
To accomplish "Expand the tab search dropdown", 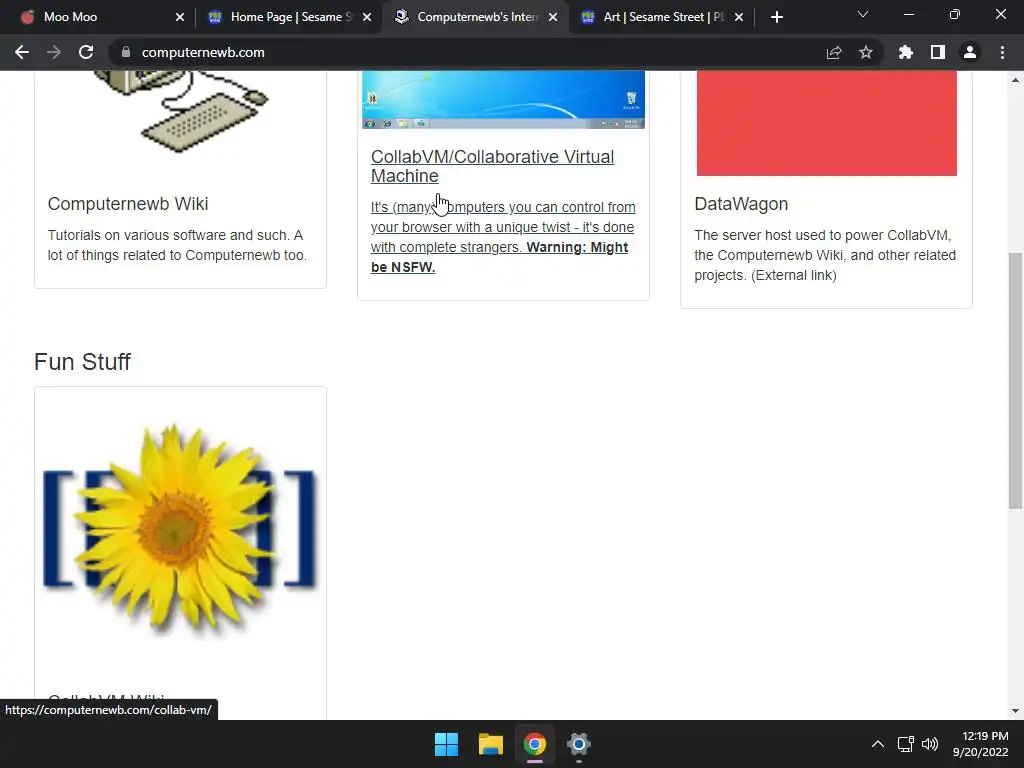I will 863,14.
